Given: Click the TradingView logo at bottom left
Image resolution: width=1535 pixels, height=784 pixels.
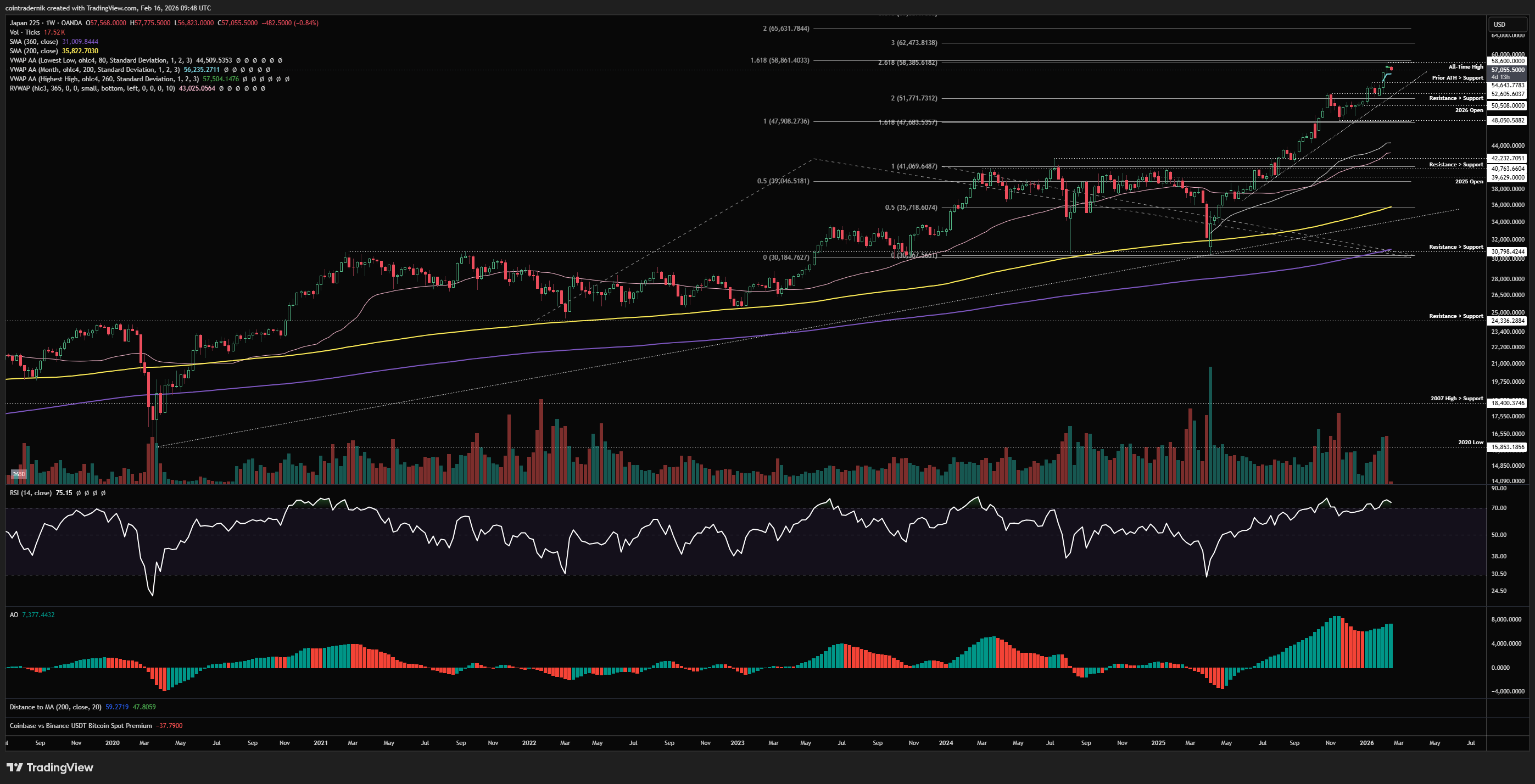Looking at the screenshot, I should (50, 768).
